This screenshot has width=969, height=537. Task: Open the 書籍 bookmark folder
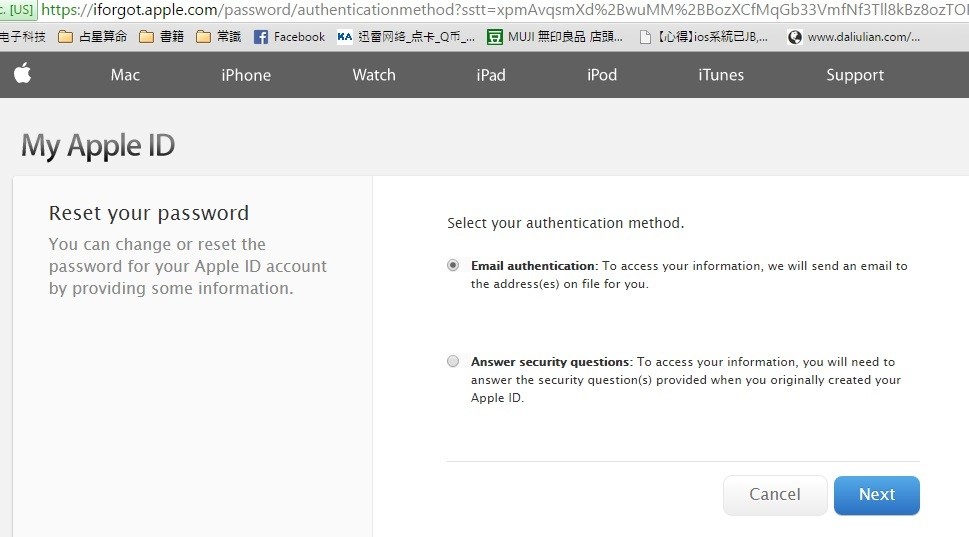pyautogui.click(x=161, y=37)
